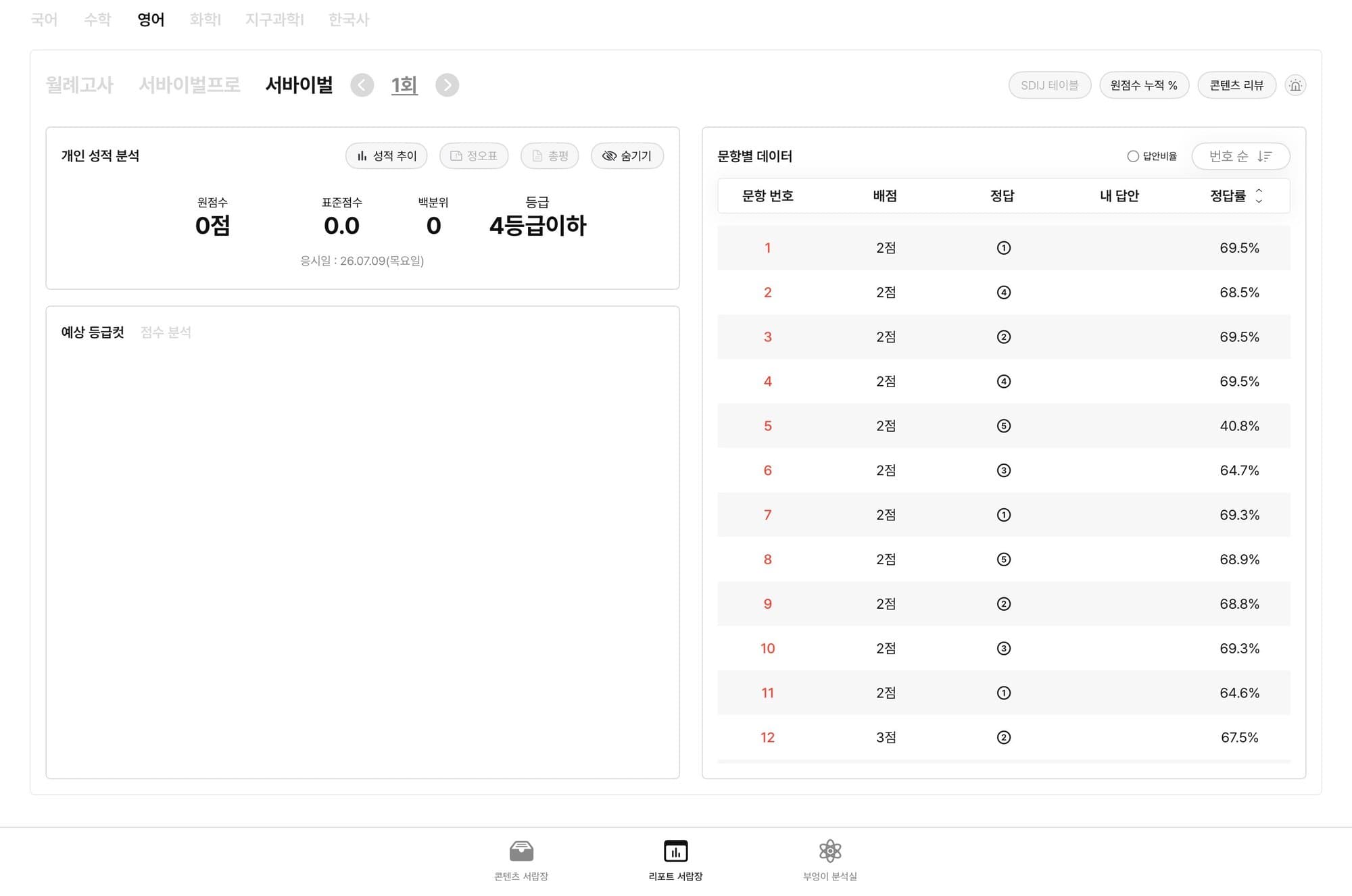Image resolution: width=1352 pixels, height=896 pixels.
Task: Click the 64.7% correct rate value
Action: click(x=1239, y=470)
